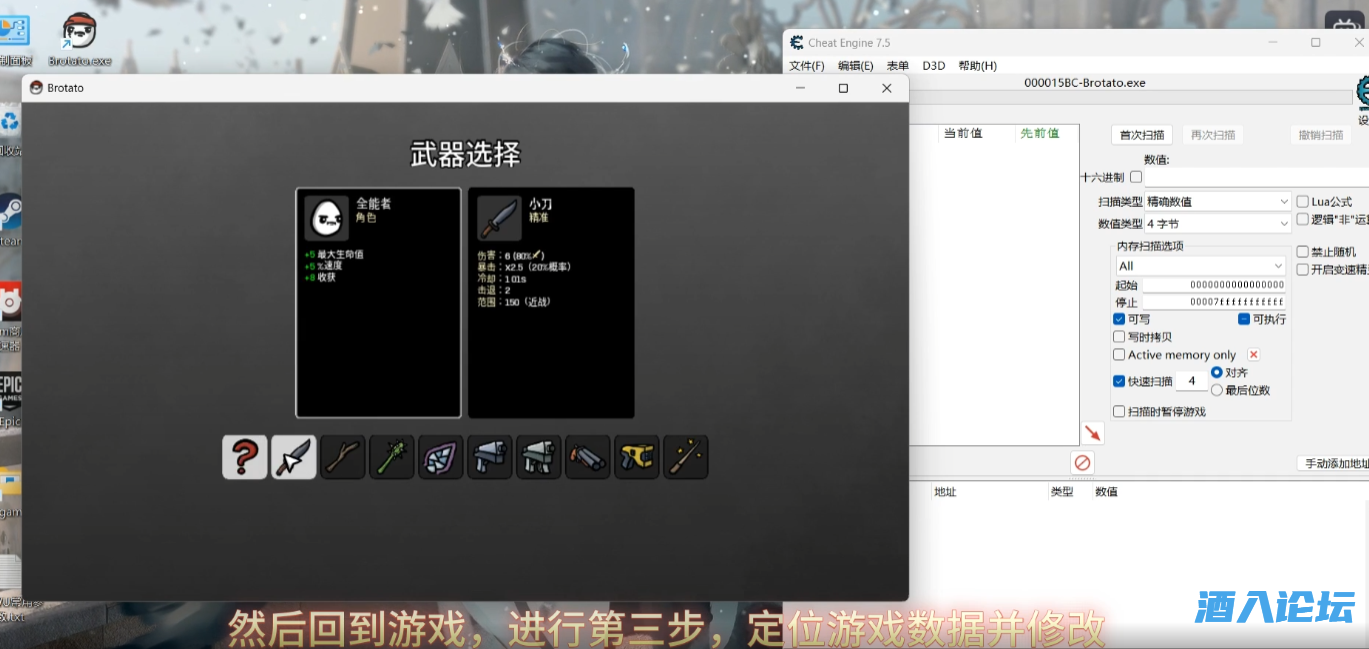Image resolution: width=1369 pixels, height=649 pixels.
Task: Select the green spiked club weapon
Action: point(392,457)
